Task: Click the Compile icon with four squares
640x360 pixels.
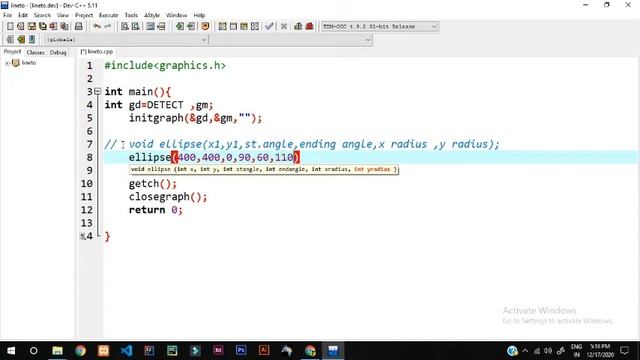Action: tap(222, 27)
